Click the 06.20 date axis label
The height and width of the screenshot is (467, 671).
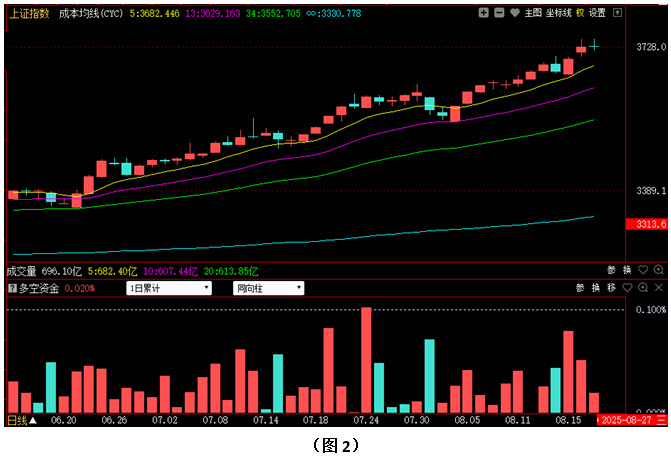point(63,420)
